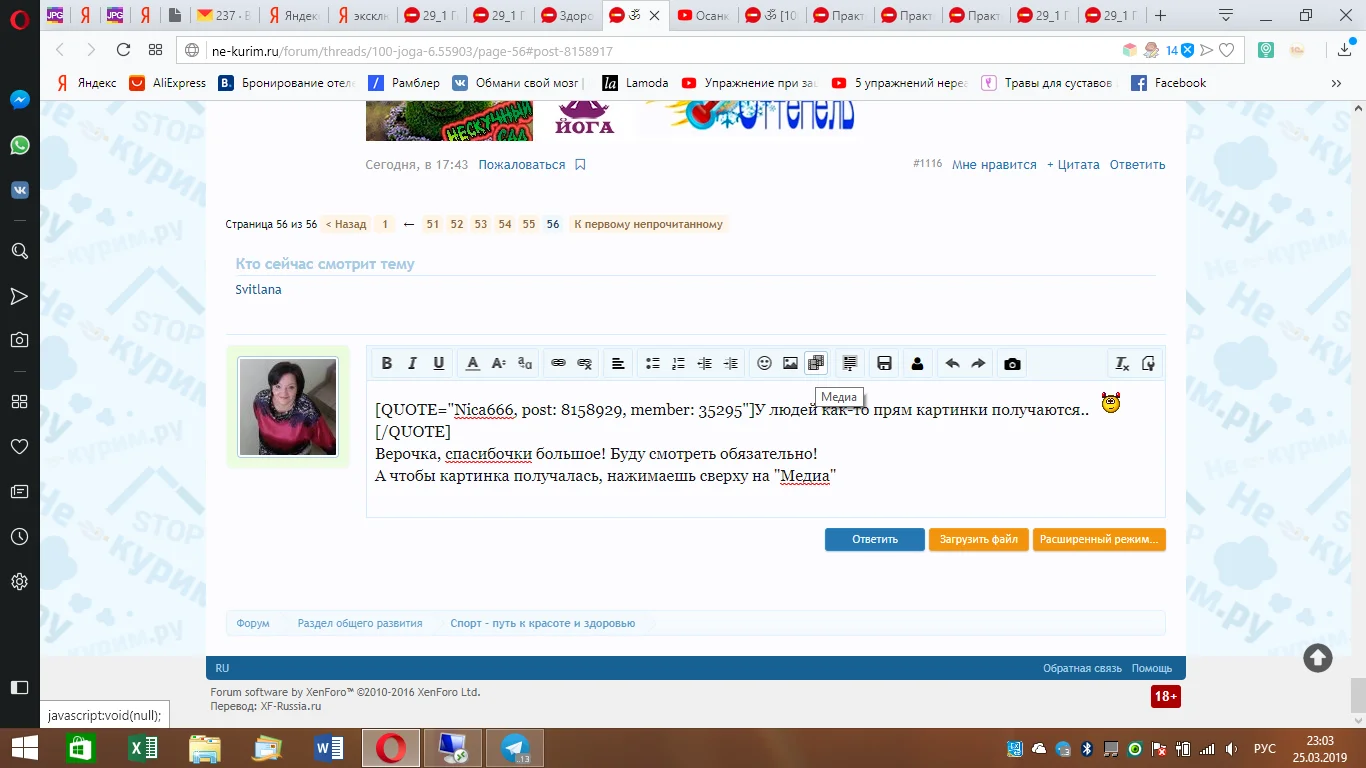Screen dimensions: 1366x768
Task: Go to page 55 of the thread
Action: click(x=529, y=224)
